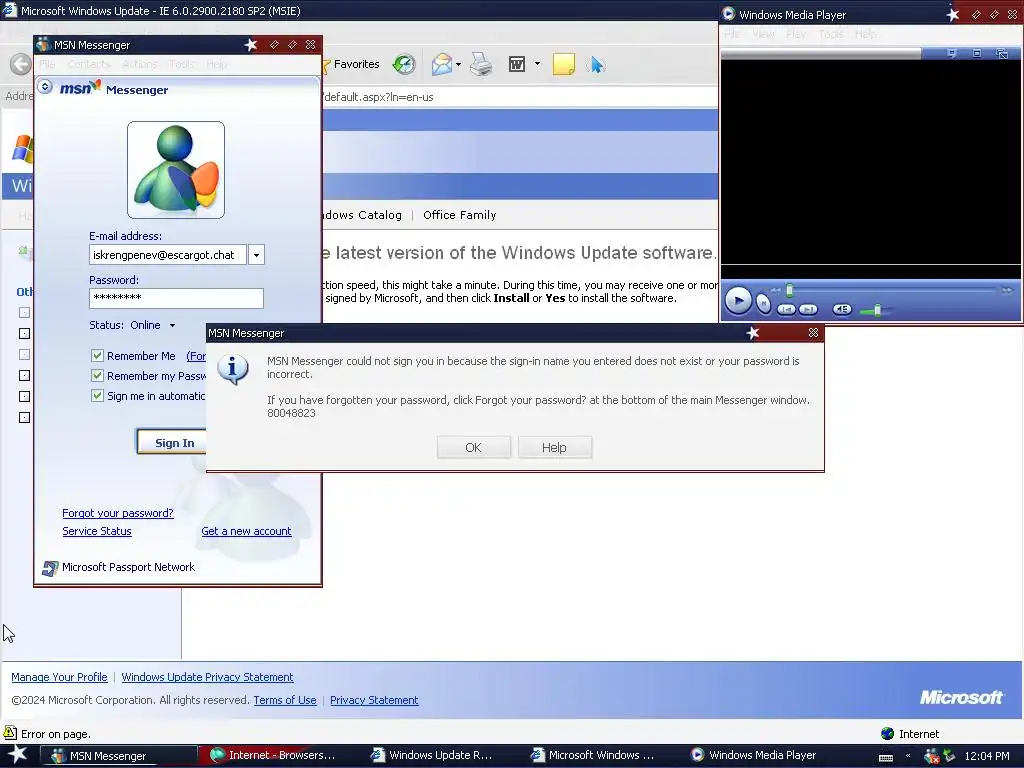
Task: Click the blue Messenger icon in the IE toolbar
Action: coord(596,64)
